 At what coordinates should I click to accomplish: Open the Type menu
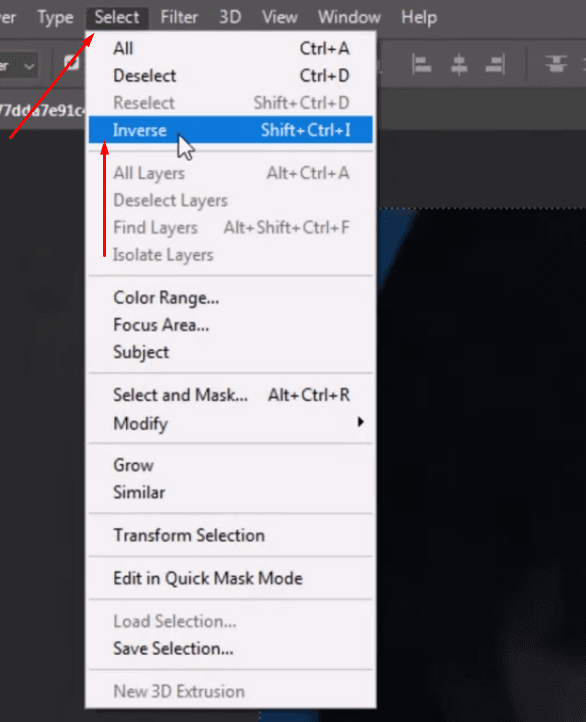[x=55, y=17]
